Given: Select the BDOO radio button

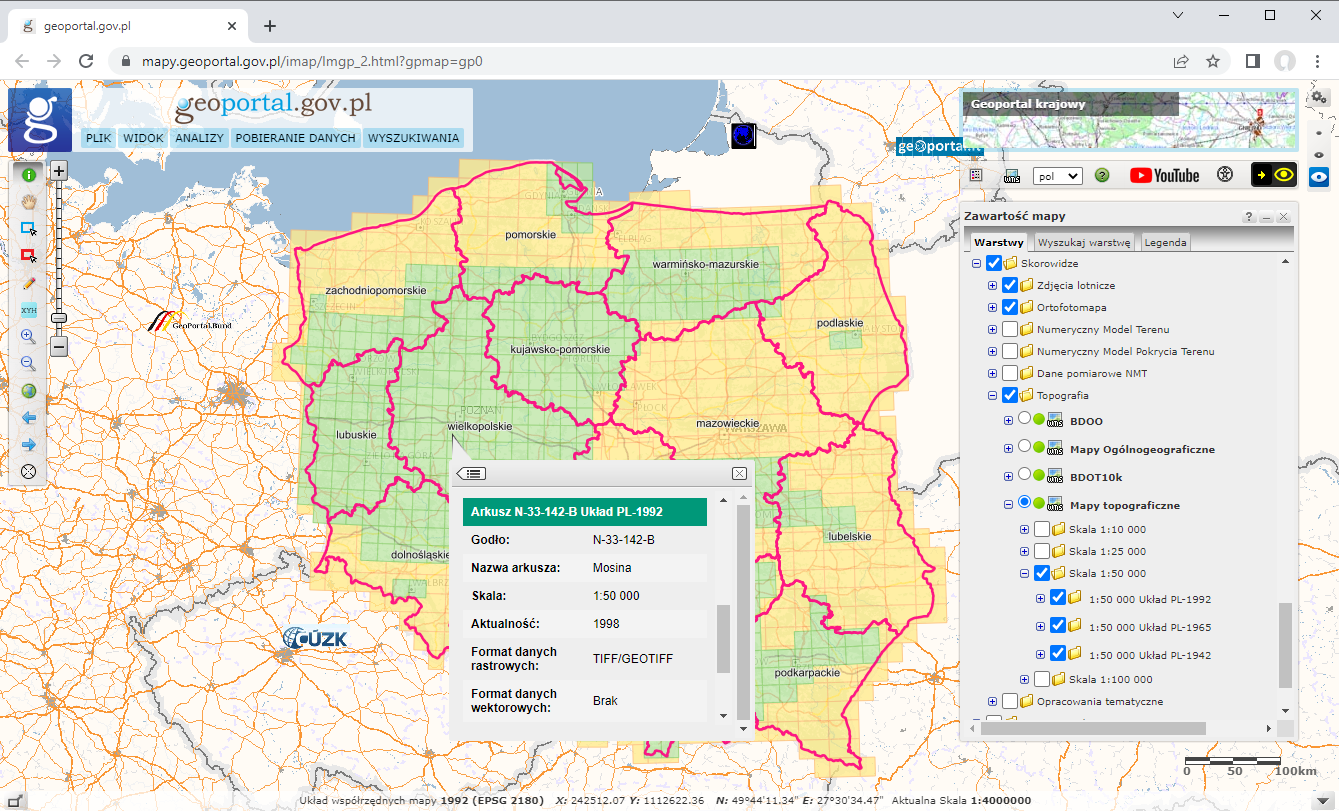Looking at the screenshot, I should (1023, 420).
